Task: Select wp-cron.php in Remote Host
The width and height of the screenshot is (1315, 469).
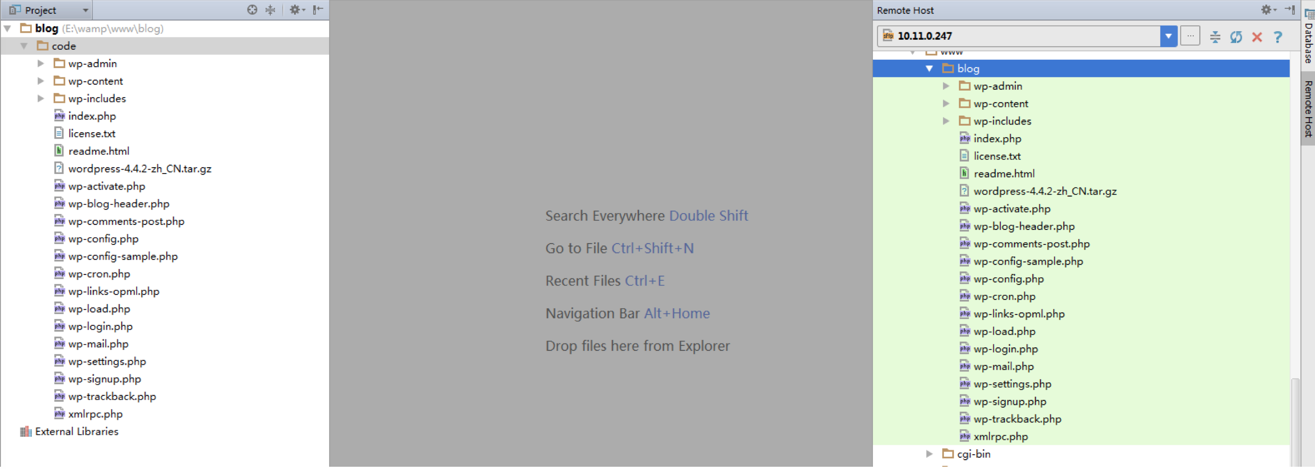Action: (1005, 296)
